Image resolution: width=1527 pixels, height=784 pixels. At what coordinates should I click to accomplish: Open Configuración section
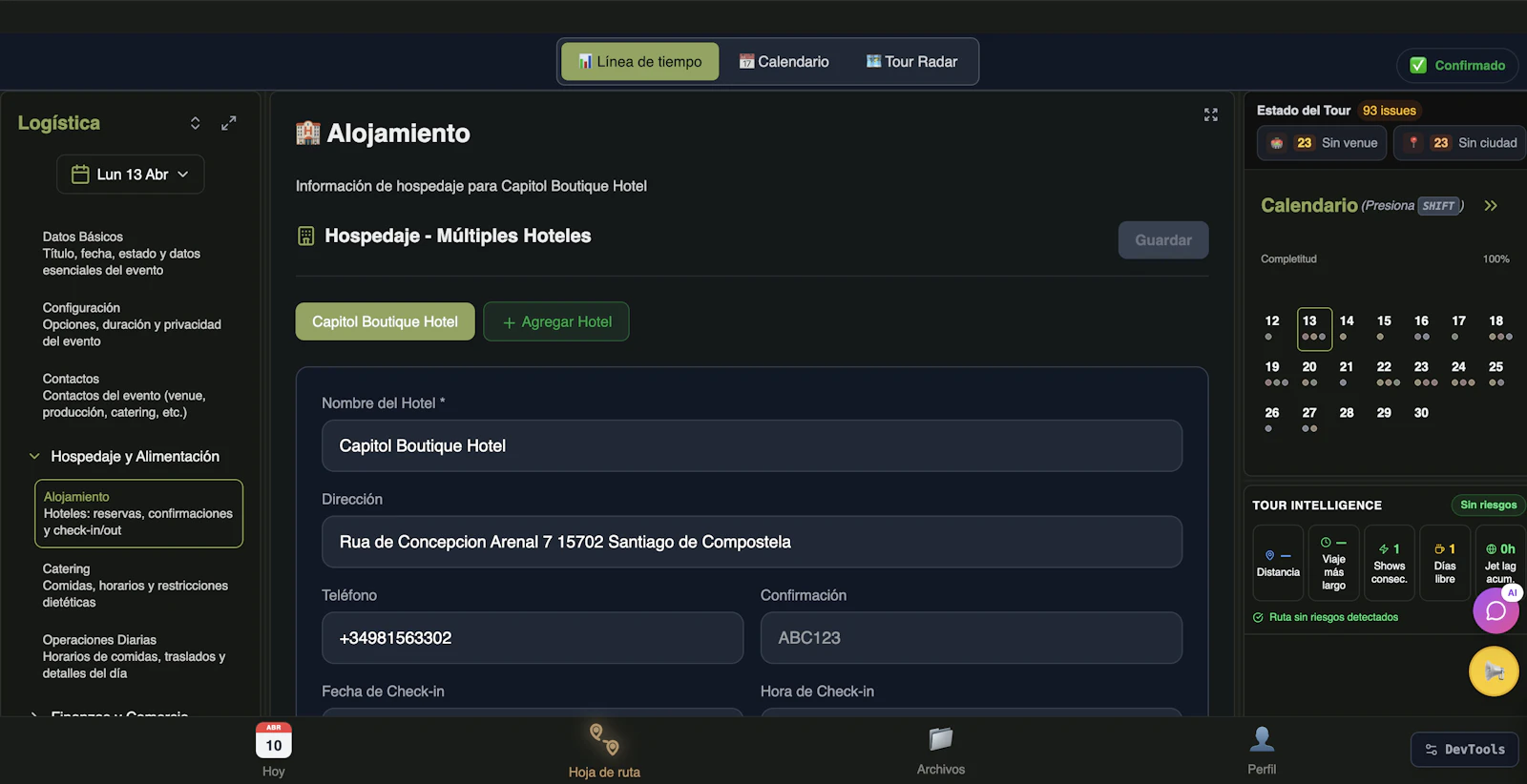point(132,324)
